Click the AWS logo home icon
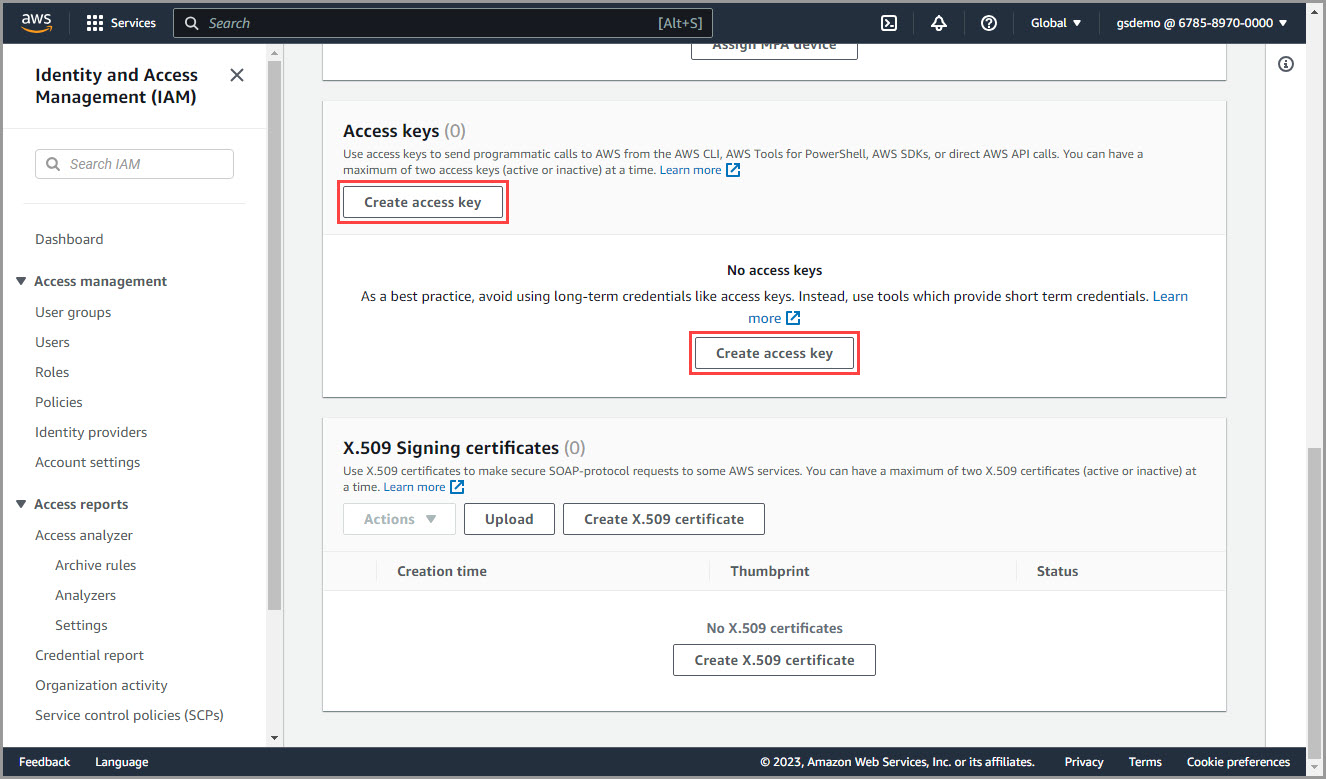Image resolution: width=1326 pixels, height=779 pixels. pos(36,22)
